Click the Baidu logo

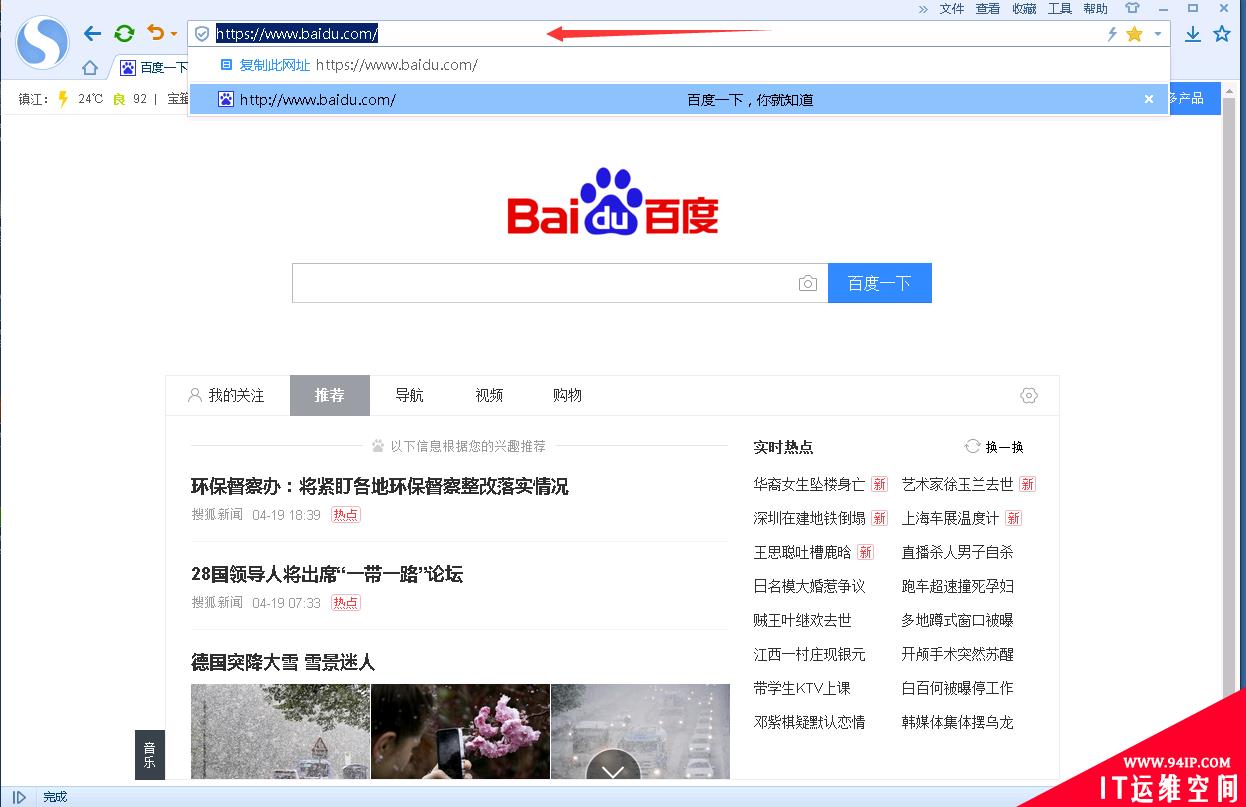(x=612, y=201)
